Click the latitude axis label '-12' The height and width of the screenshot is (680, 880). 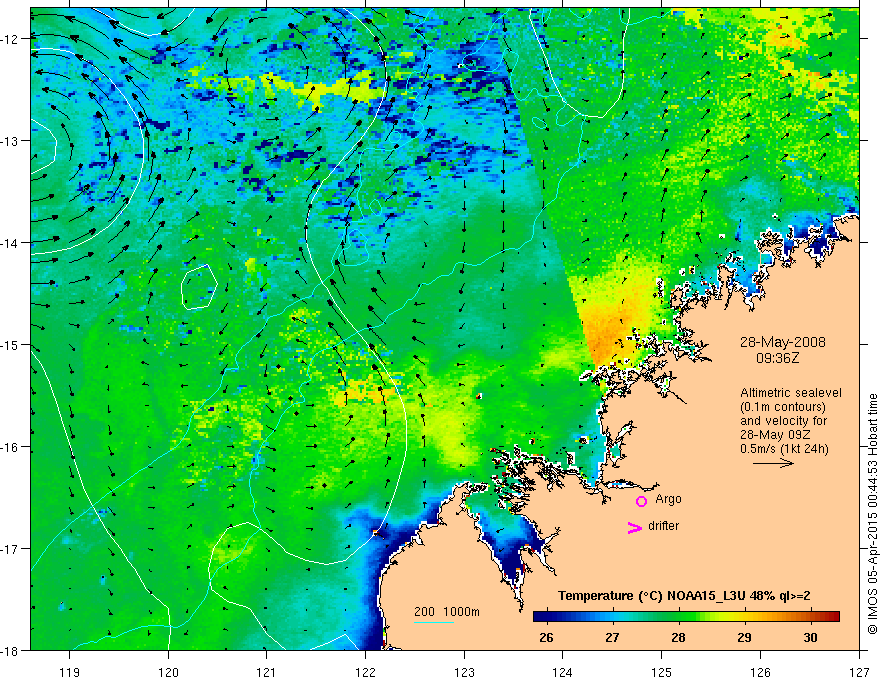(x=10, y=39)
